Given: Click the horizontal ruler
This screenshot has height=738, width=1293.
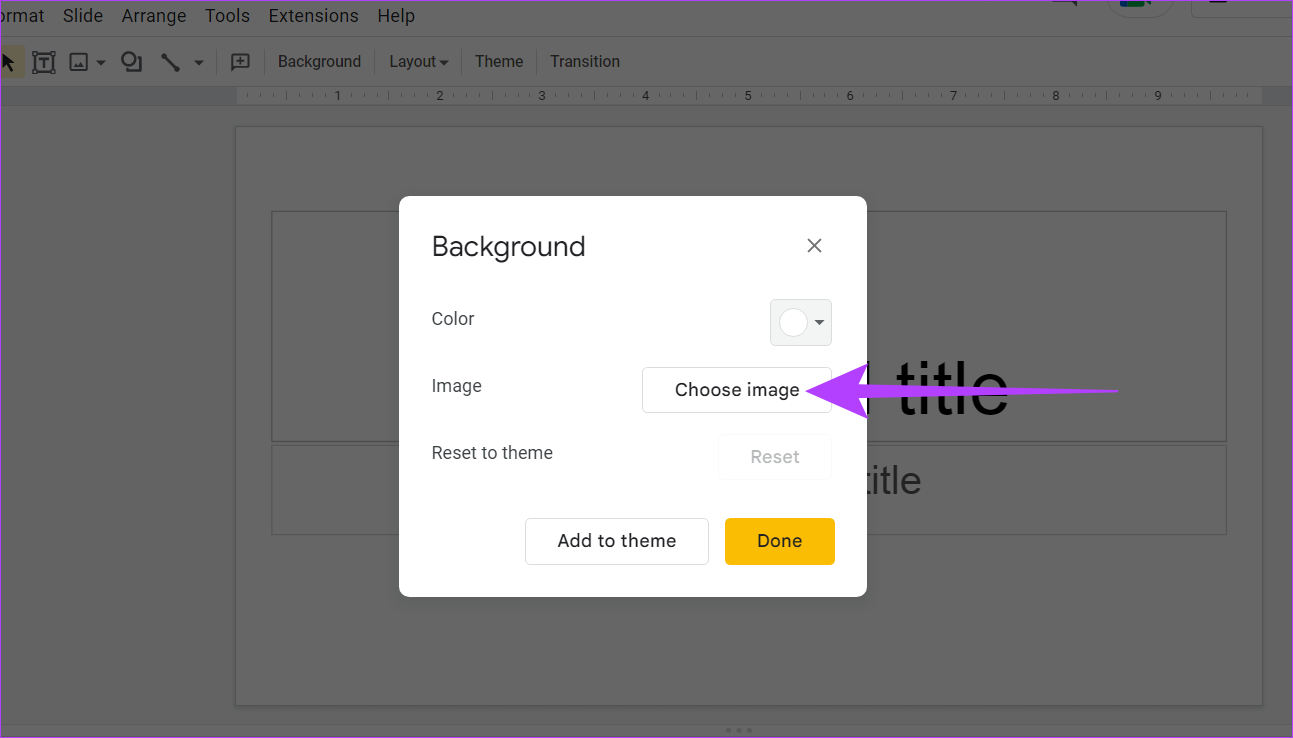Looking at the screenshot, I should pyautogui.click(x=749, y=96).
